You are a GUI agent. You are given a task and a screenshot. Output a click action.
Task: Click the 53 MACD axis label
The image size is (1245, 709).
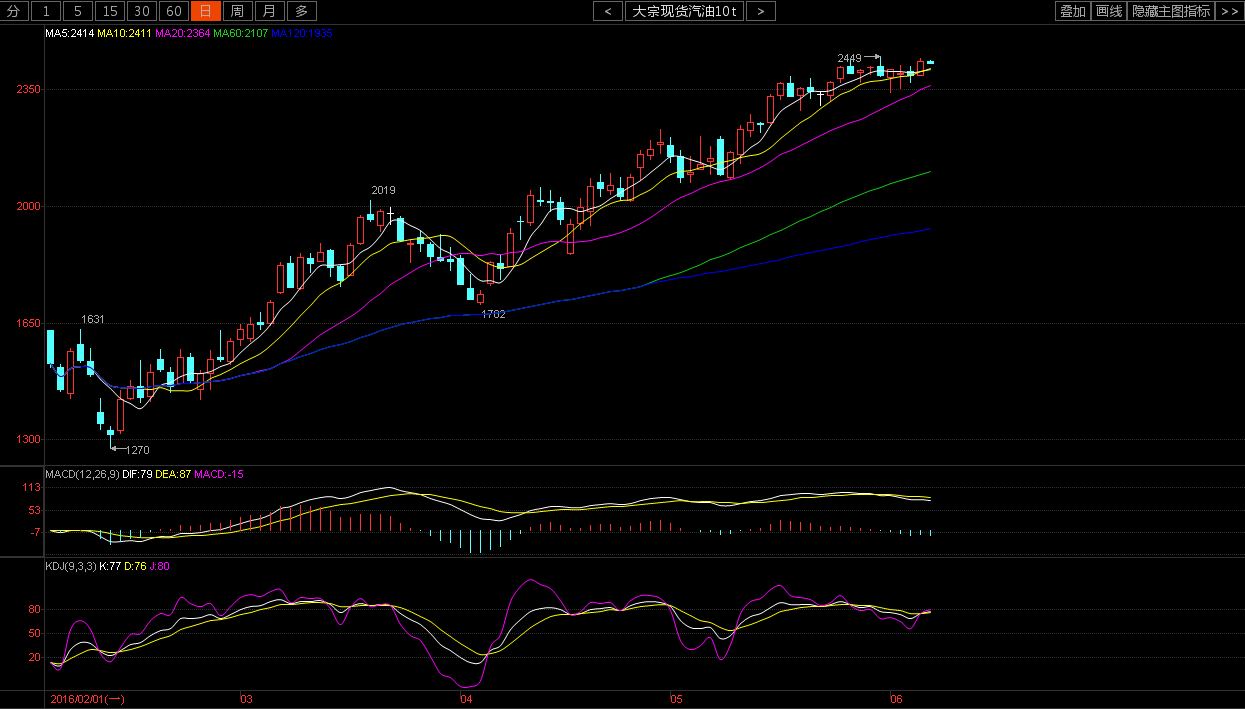(34, 511)
